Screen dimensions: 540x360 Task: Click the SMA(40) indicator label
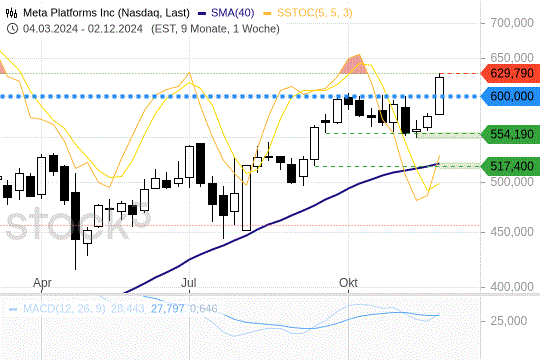coord(232,13)
